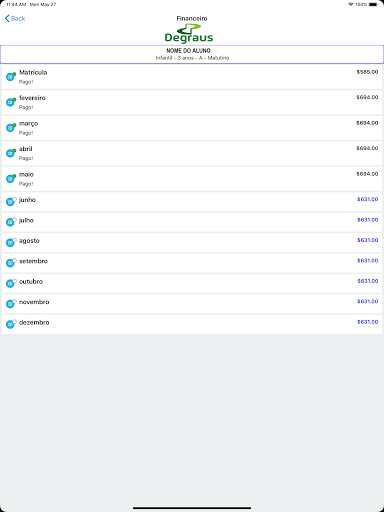Open the novembro $631.00 amount link
The width and height of the screenshot is (384, 512).
click(368, 301)
